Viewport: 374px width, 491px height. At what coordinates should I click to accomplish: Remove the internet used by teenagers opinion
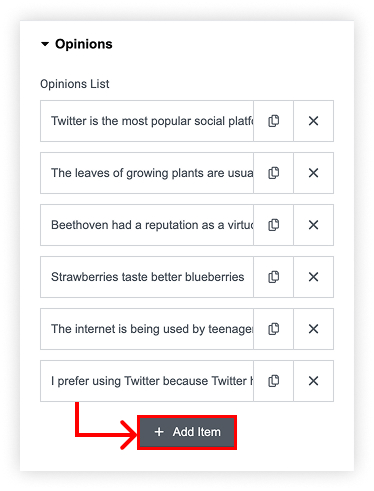point(313,329)
